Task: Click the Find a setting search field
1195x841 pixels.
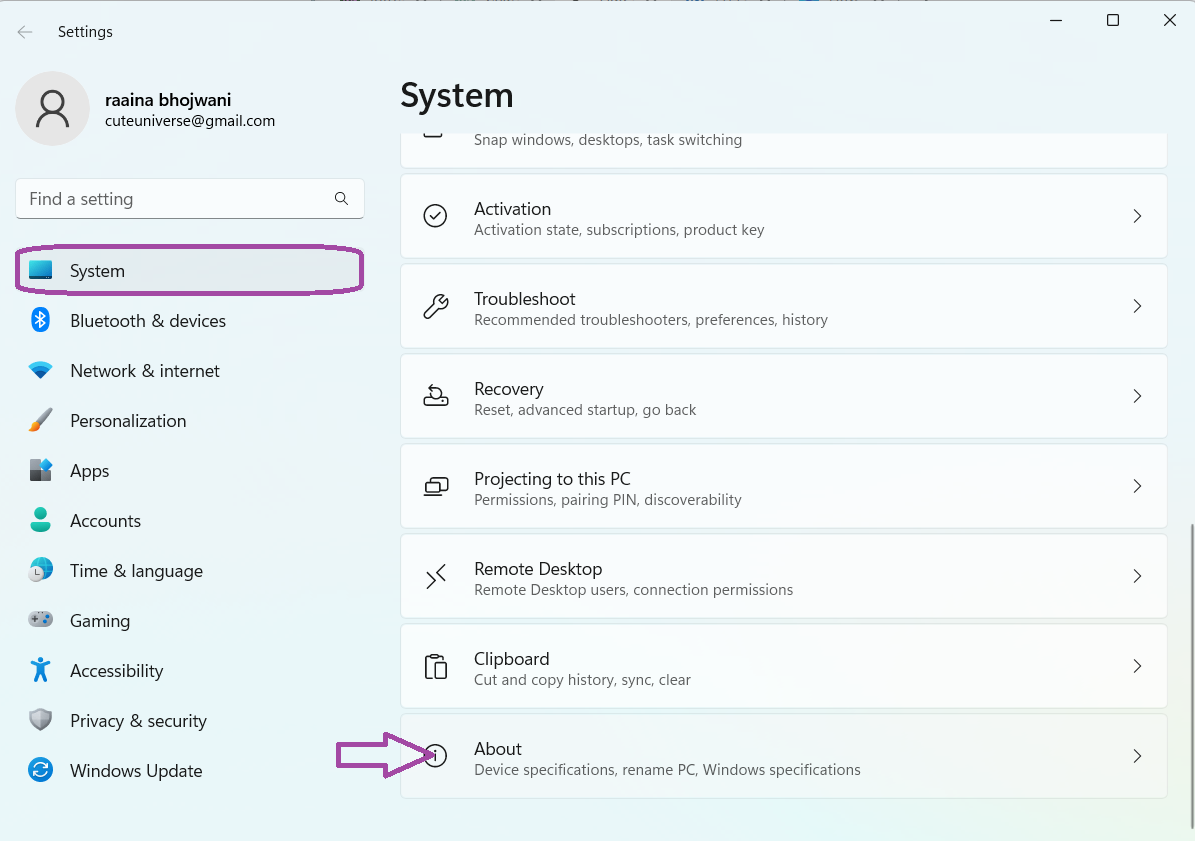Action: click(175, 199)
